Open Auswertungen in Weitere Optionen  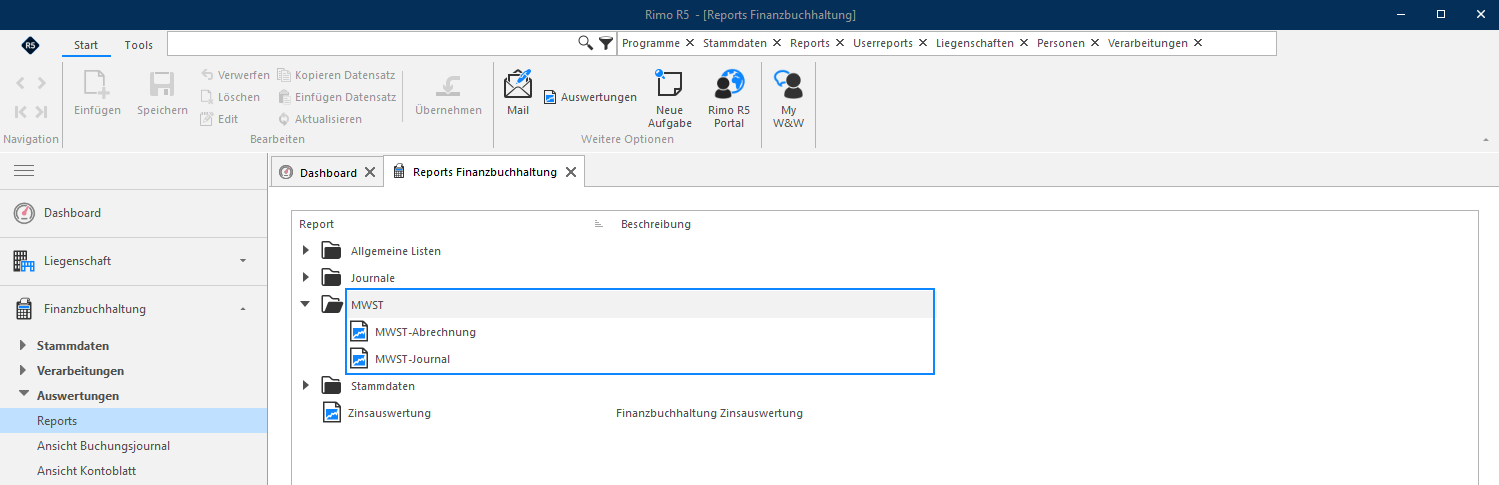590,97
